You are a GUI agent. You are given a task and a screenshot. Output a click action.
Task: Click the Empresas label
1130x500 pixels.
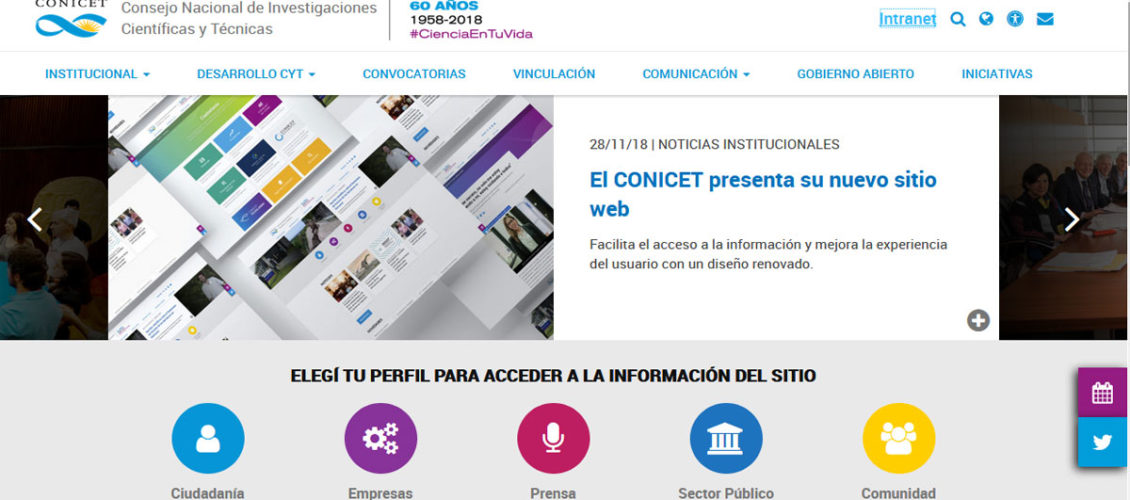pos(381,494)
